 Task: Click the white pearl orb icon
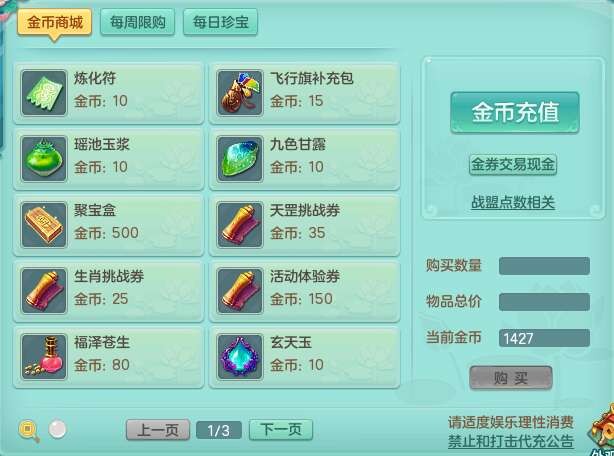[58, 429]
